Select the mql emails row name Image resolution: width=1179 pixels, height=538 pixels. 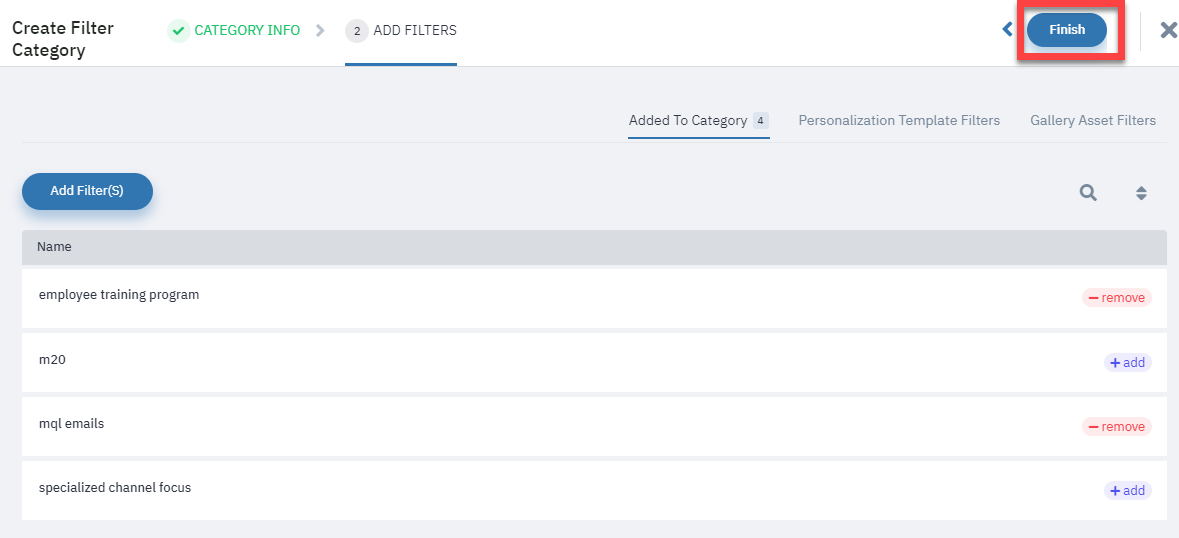[x=71, y=424]
